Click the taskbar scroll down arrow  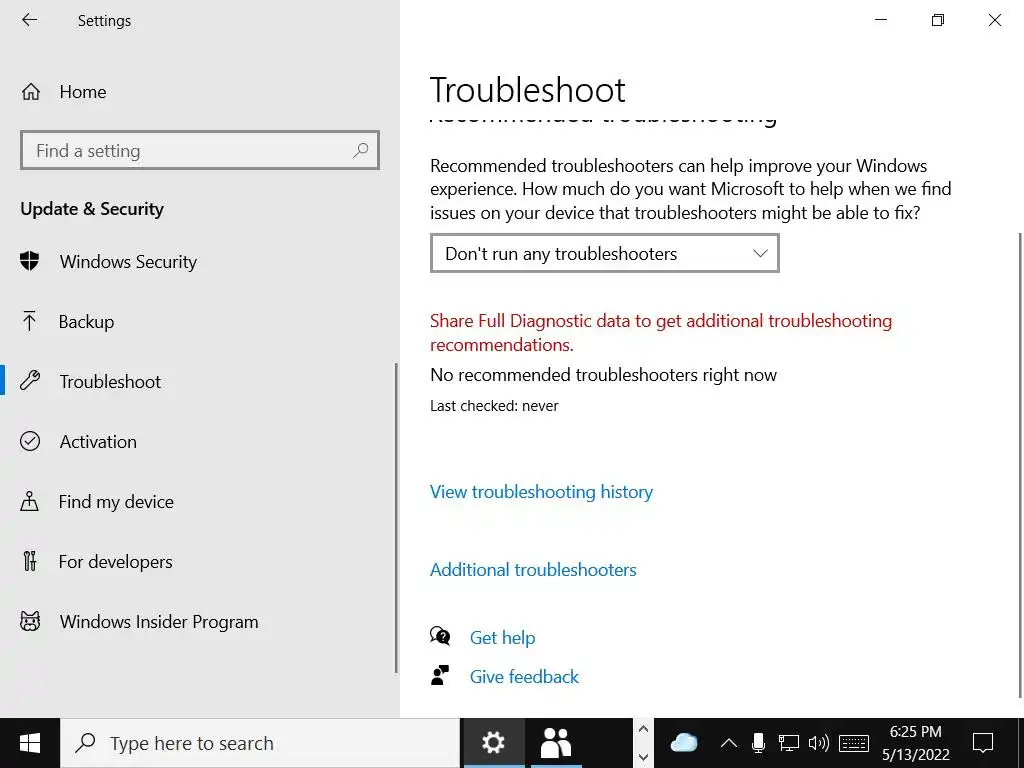pyautogui.click(x=643, y=757)
